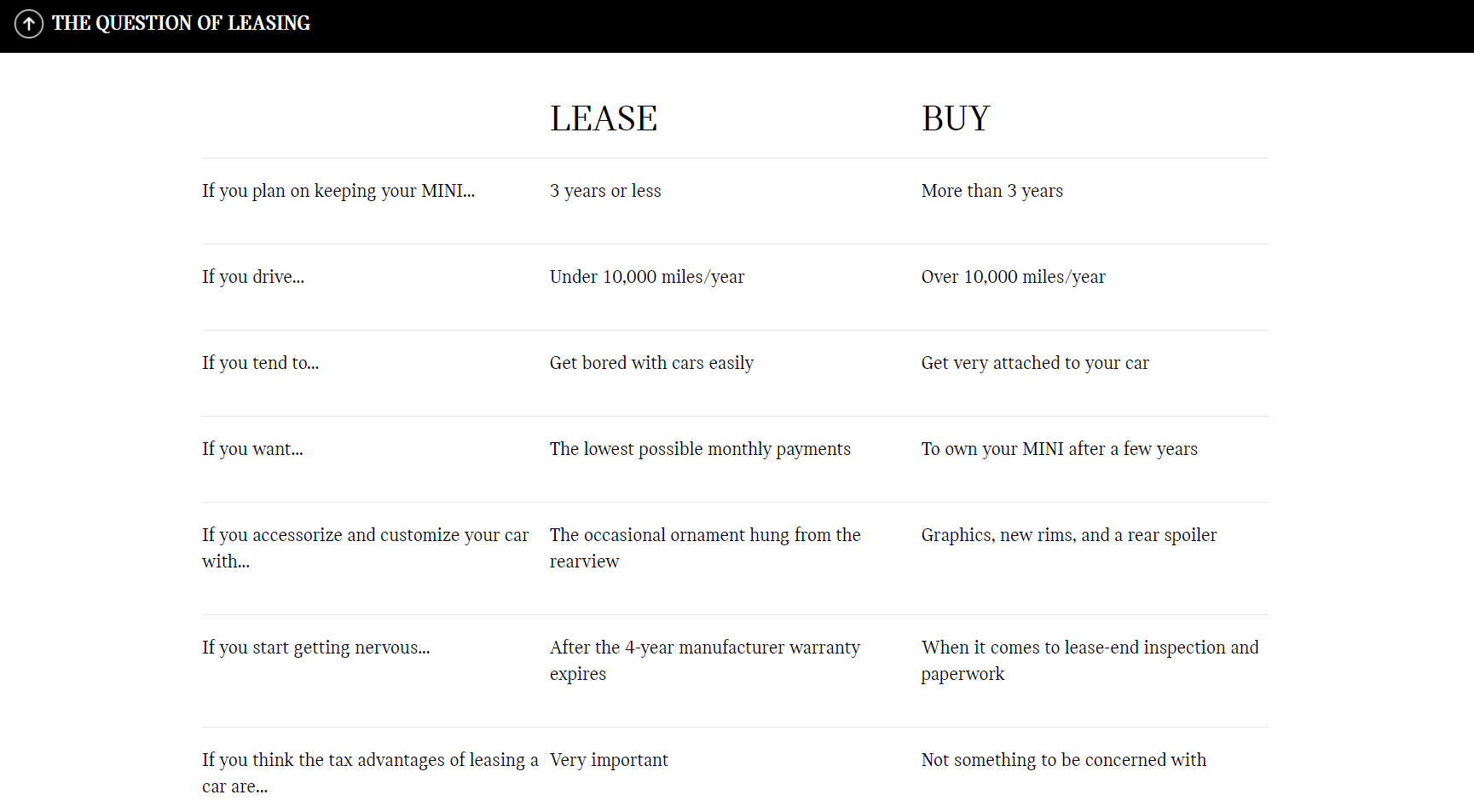Select the BUY column heading
Screen dimensions: 1474x812
(x=956, y=118)
